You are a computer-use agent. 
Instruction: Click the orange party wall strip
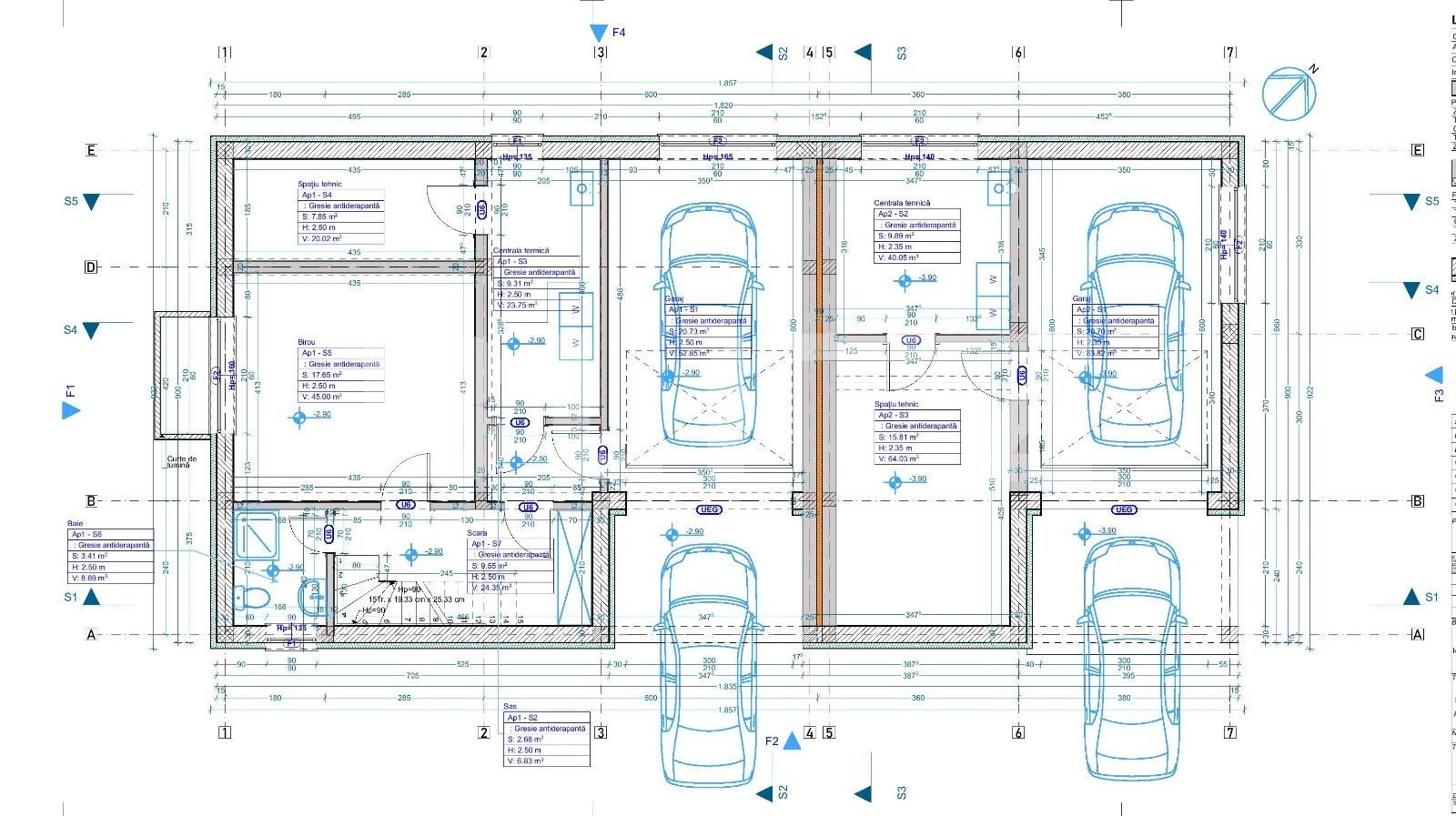[818, 391]
